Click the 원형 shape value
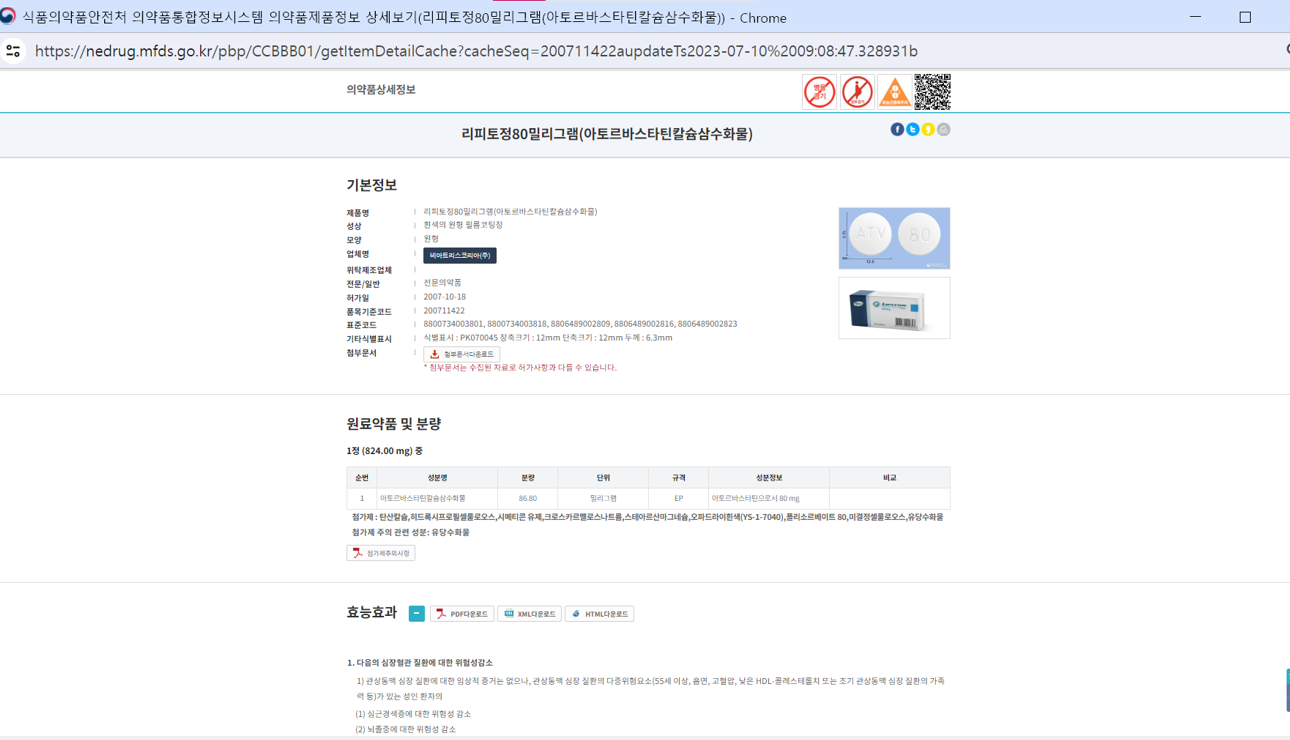 431,239
